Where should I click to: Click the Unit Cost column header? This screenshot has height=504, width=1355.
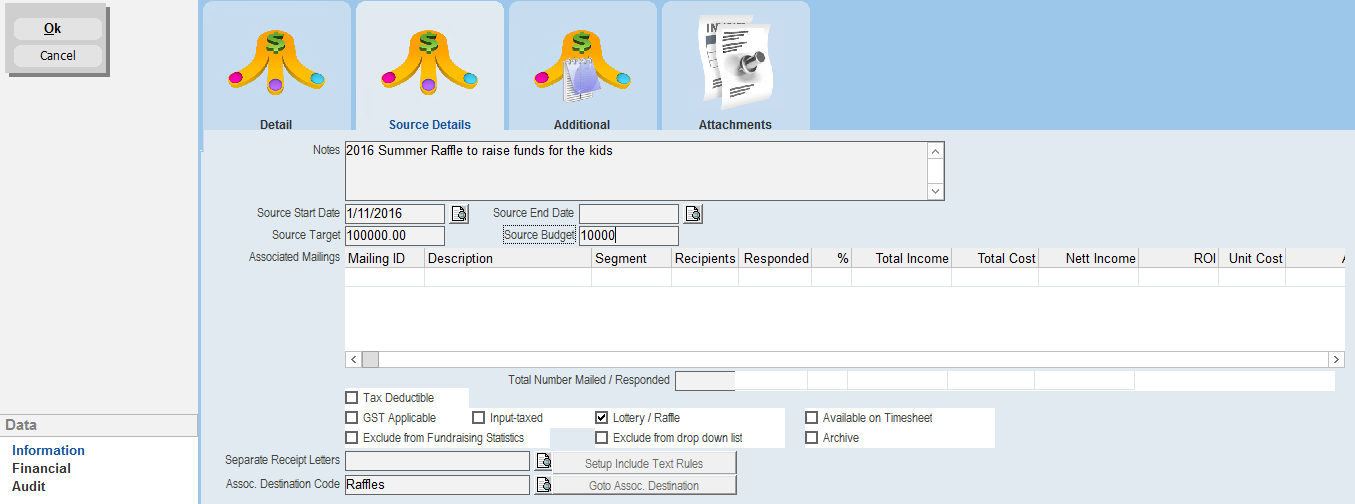tap(1251, 258)
